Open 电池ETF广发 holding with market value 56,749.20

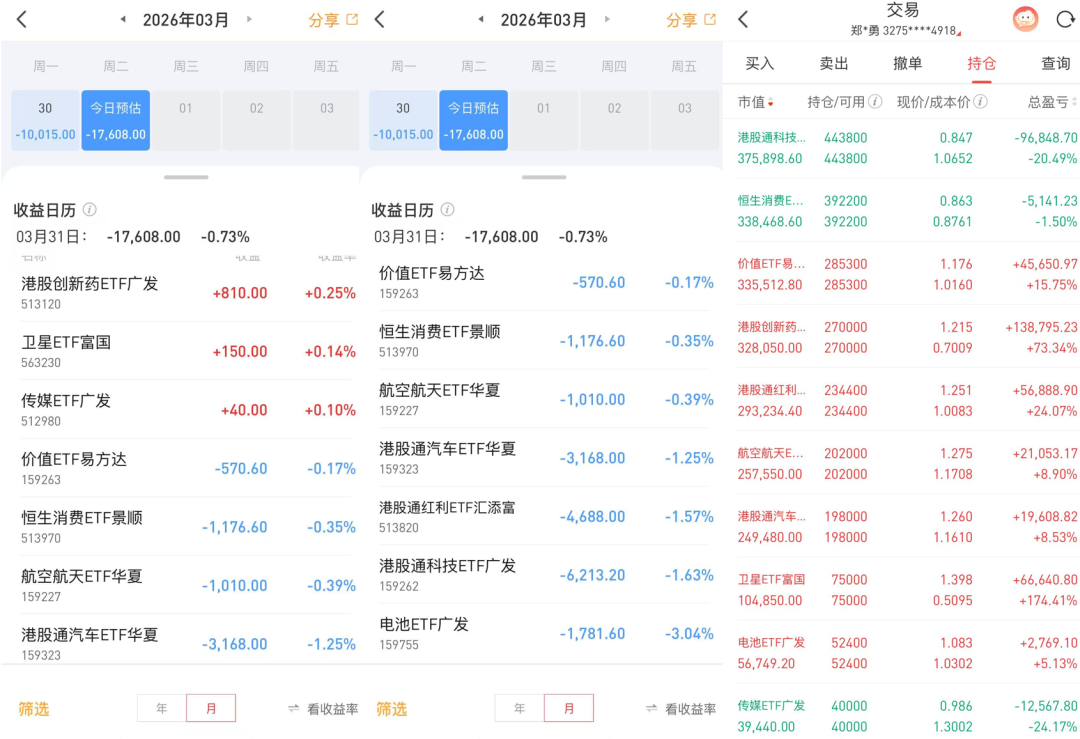[x=906, y=653]
